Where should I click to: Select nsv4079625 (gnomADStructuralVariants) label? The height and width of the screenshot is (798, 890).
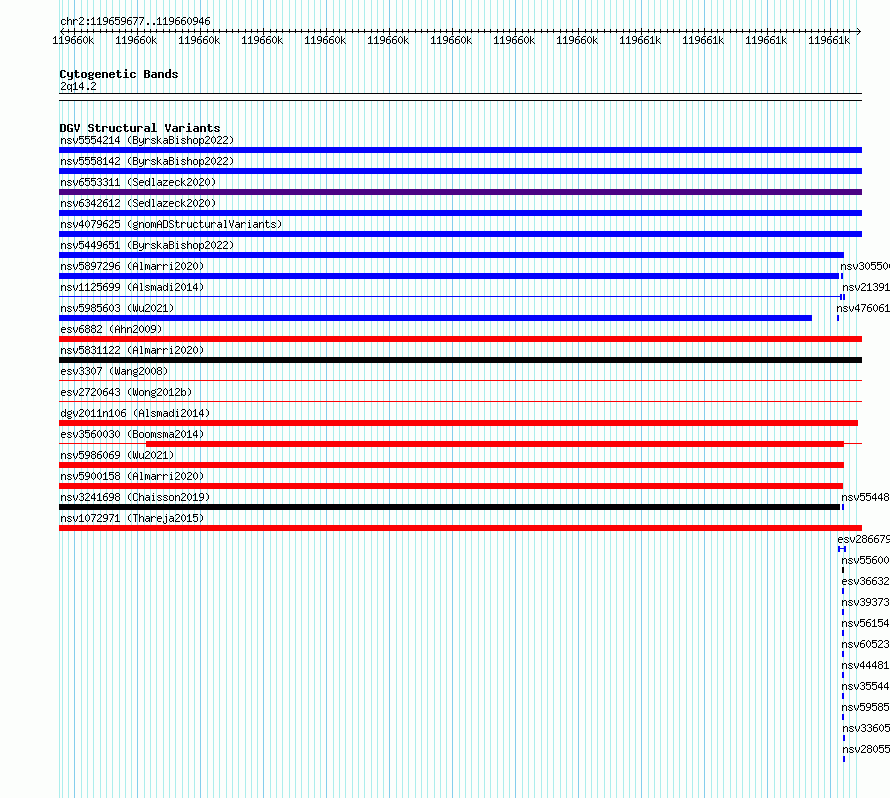click(171, 224)
